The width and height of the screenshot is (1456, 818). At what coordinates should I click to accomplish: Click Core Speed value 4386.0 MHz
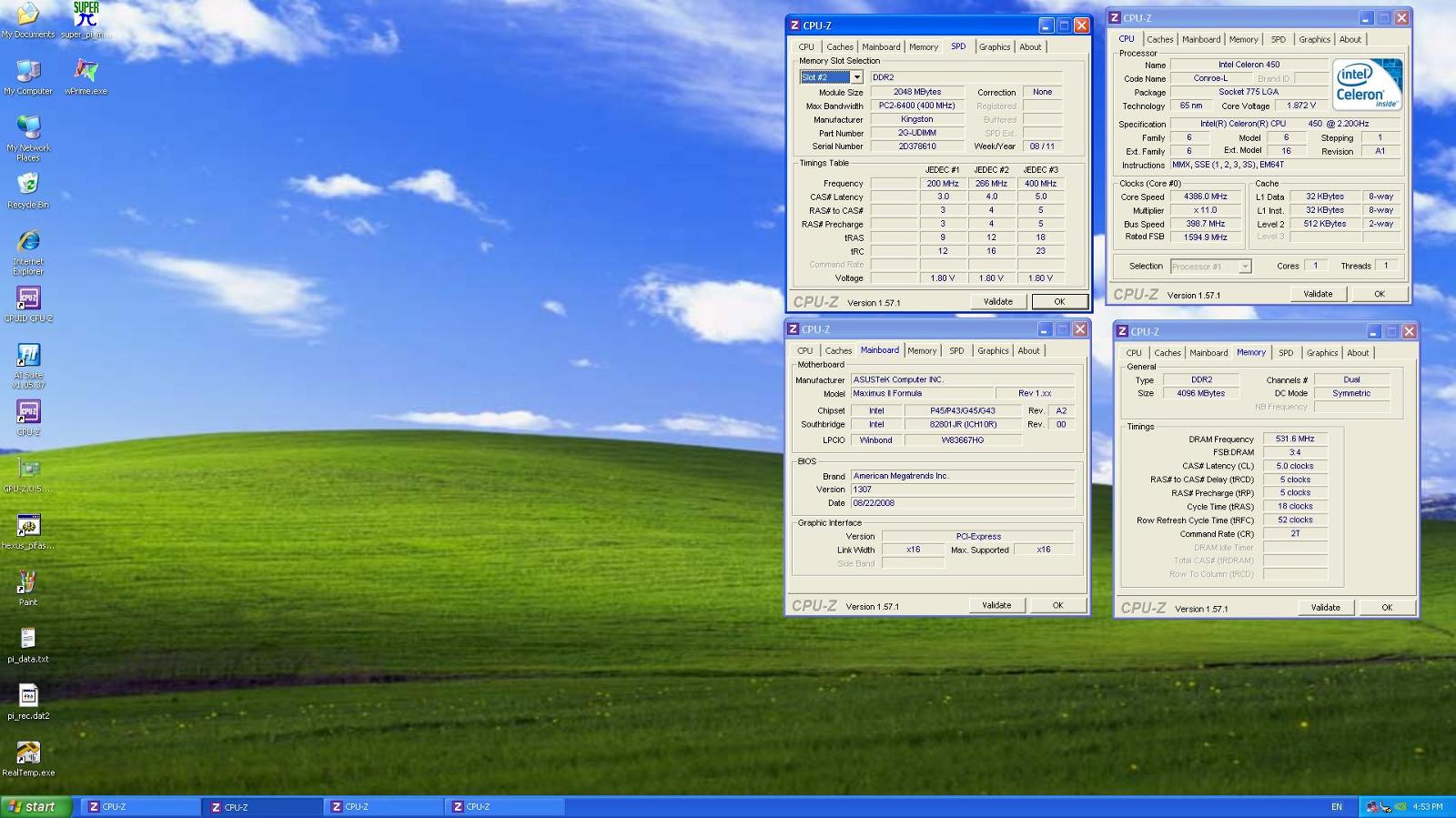point(1205,197)
